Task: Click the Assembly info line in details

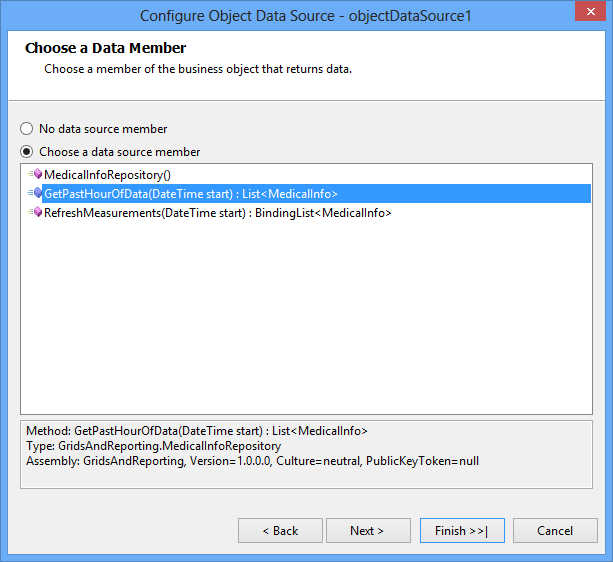Action: point(253,461)
